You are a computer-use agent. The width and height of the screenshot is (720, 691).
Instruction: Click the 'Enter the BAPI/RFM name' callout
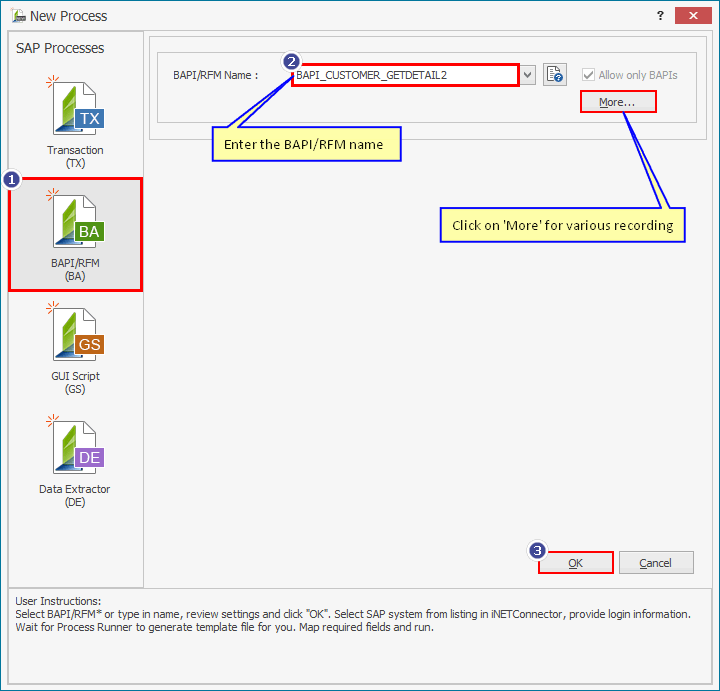[304, 144]
